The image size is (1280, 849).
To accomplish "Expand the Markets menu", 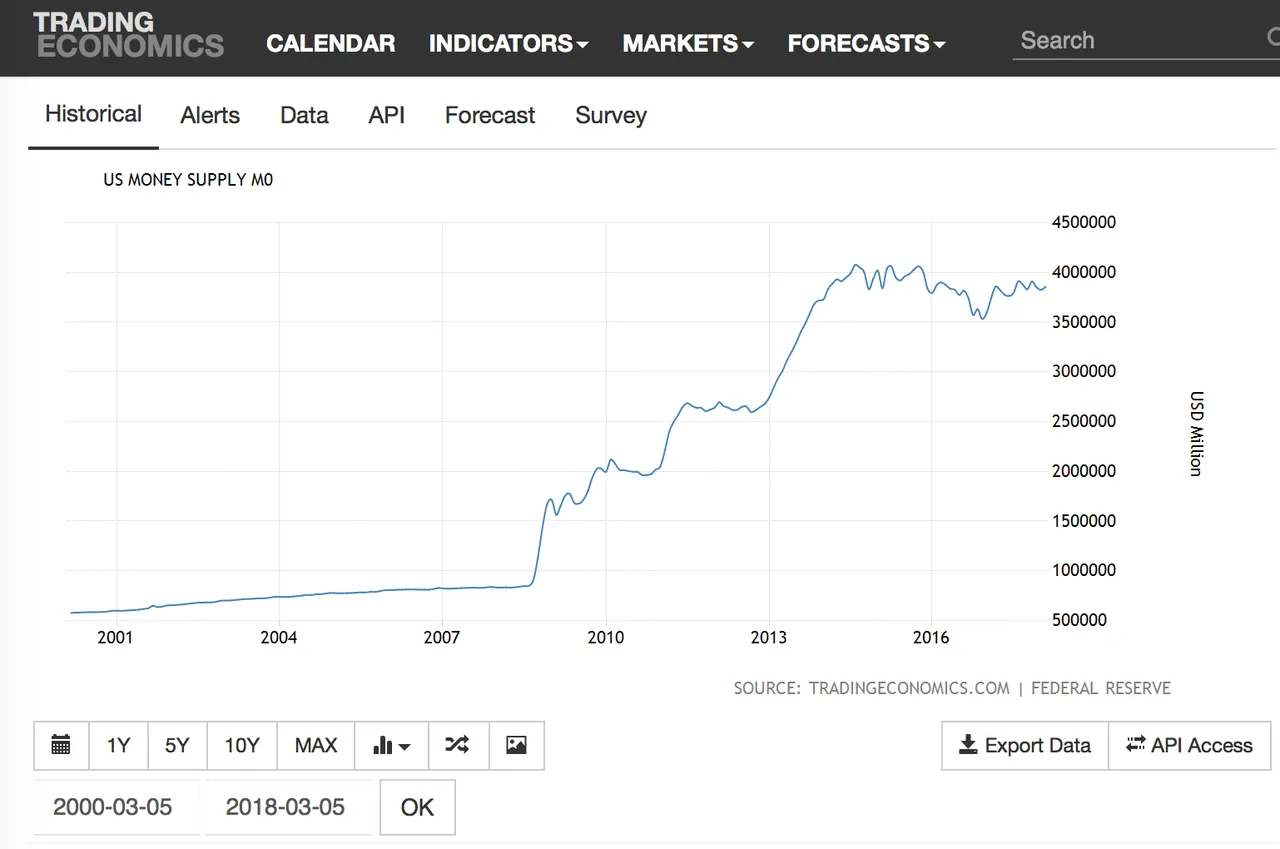I will pyautogui.click(x=687, y=43).
